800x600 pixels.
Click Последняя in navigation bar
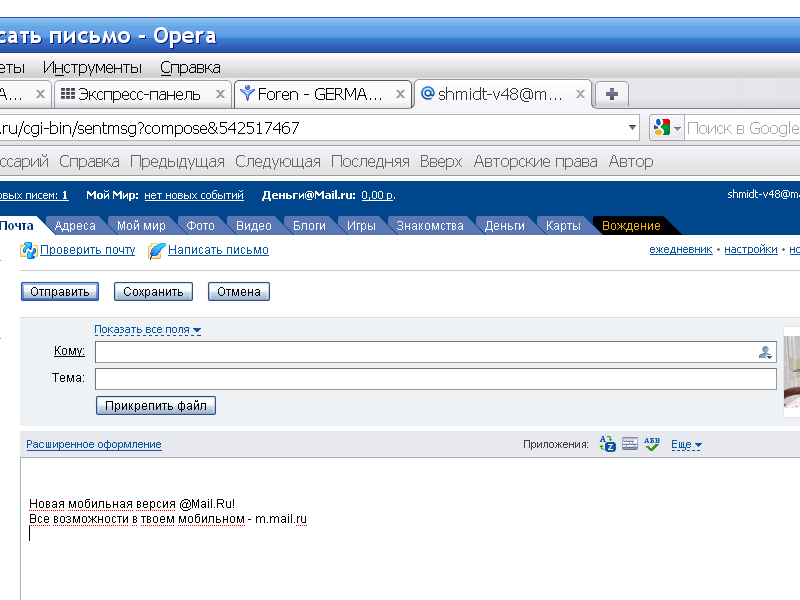[x=370, y=161]
